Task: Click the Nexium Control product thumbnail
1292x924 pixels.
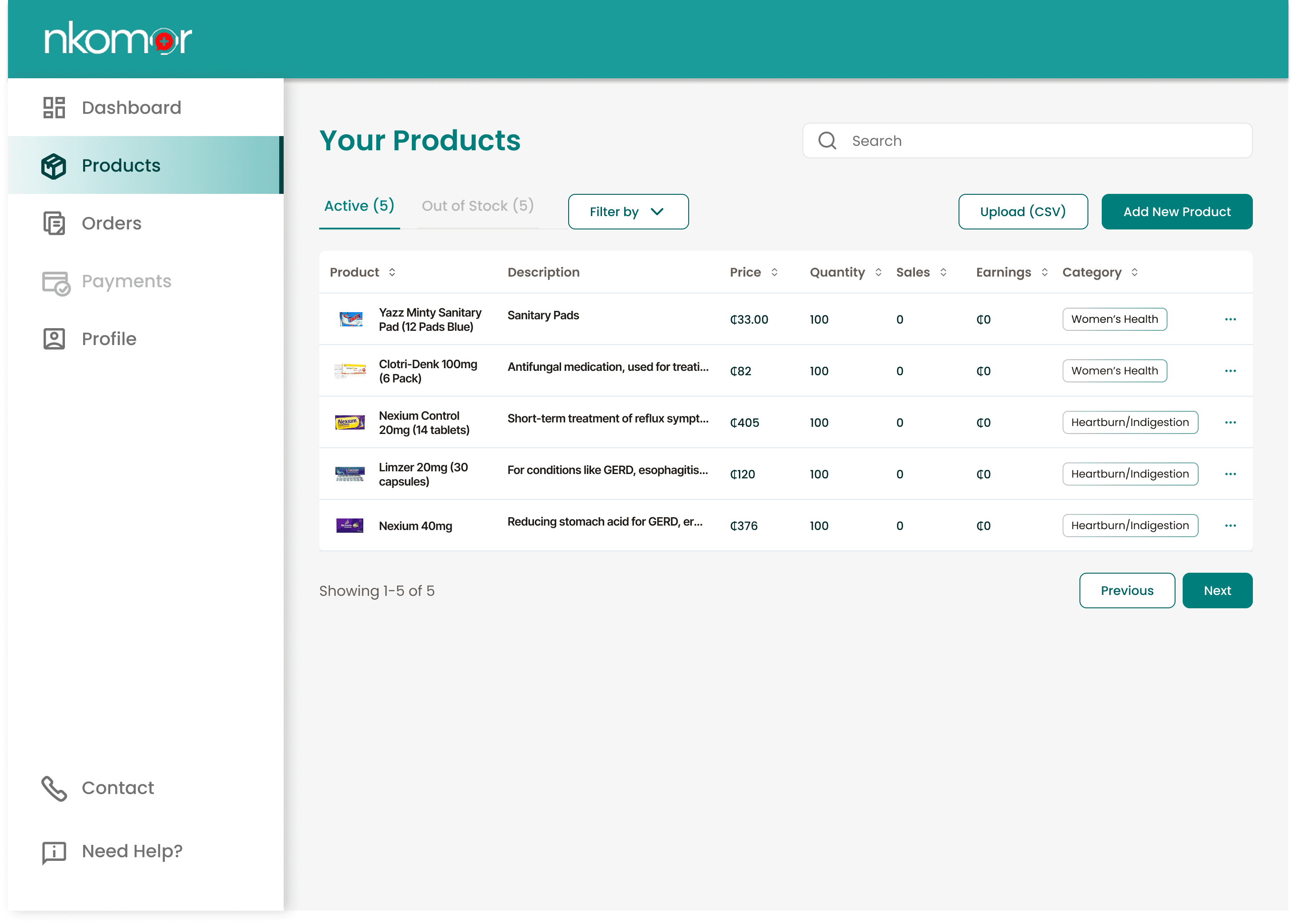Action: pos(350,422)
